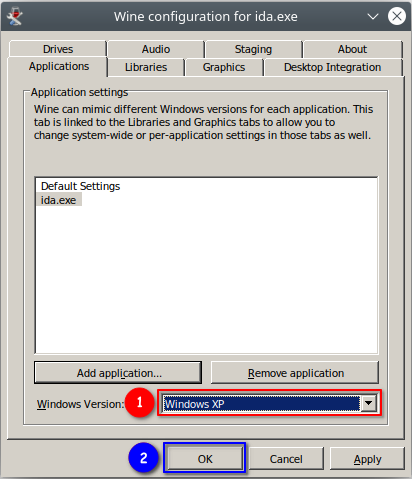Confirm with the OK button
Screen dimensions: 412x479
click(x=205, y=459)
